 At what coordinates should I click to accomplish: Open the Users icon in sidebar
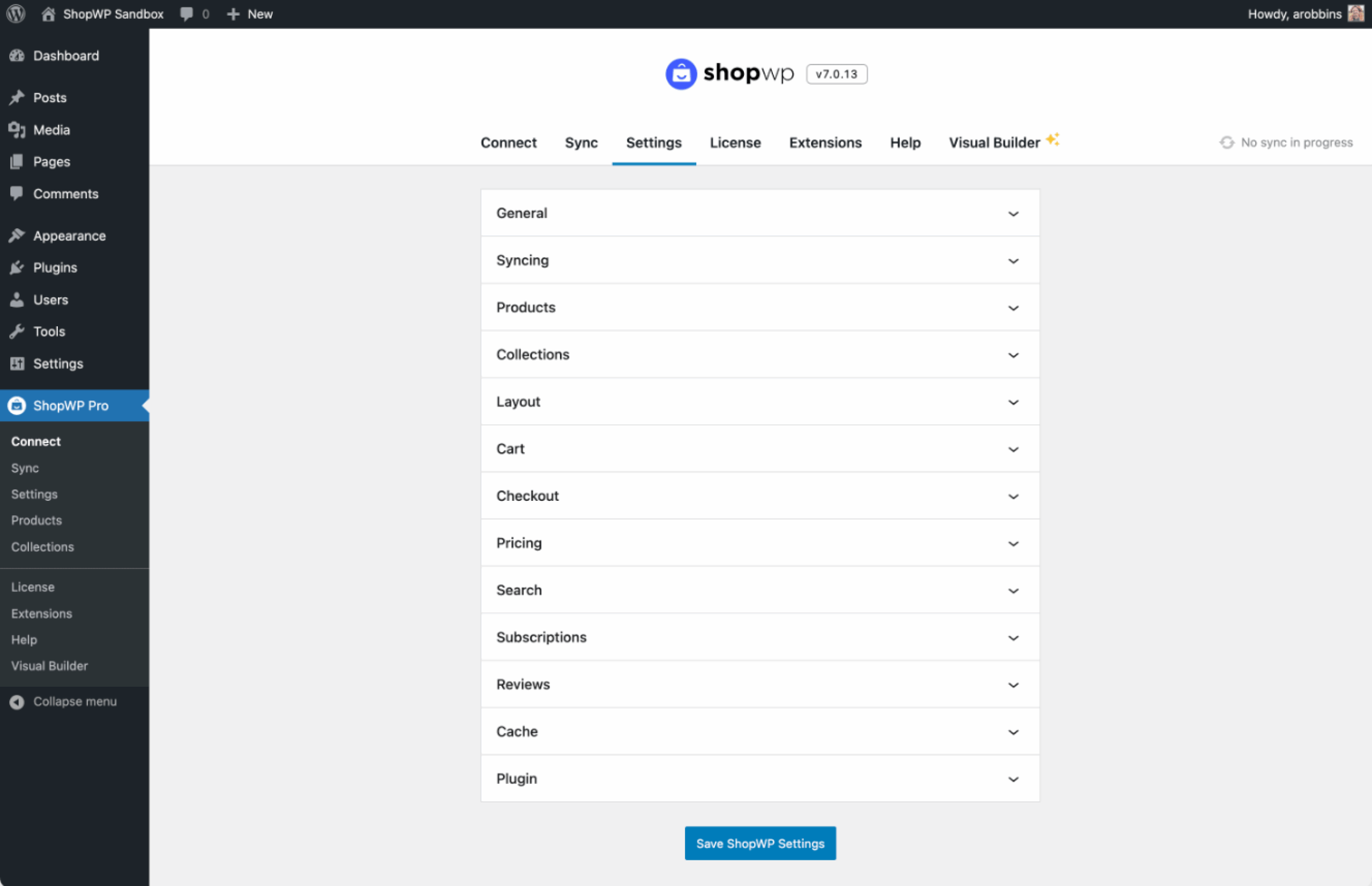pyautogui.click(x=17, y=299)
